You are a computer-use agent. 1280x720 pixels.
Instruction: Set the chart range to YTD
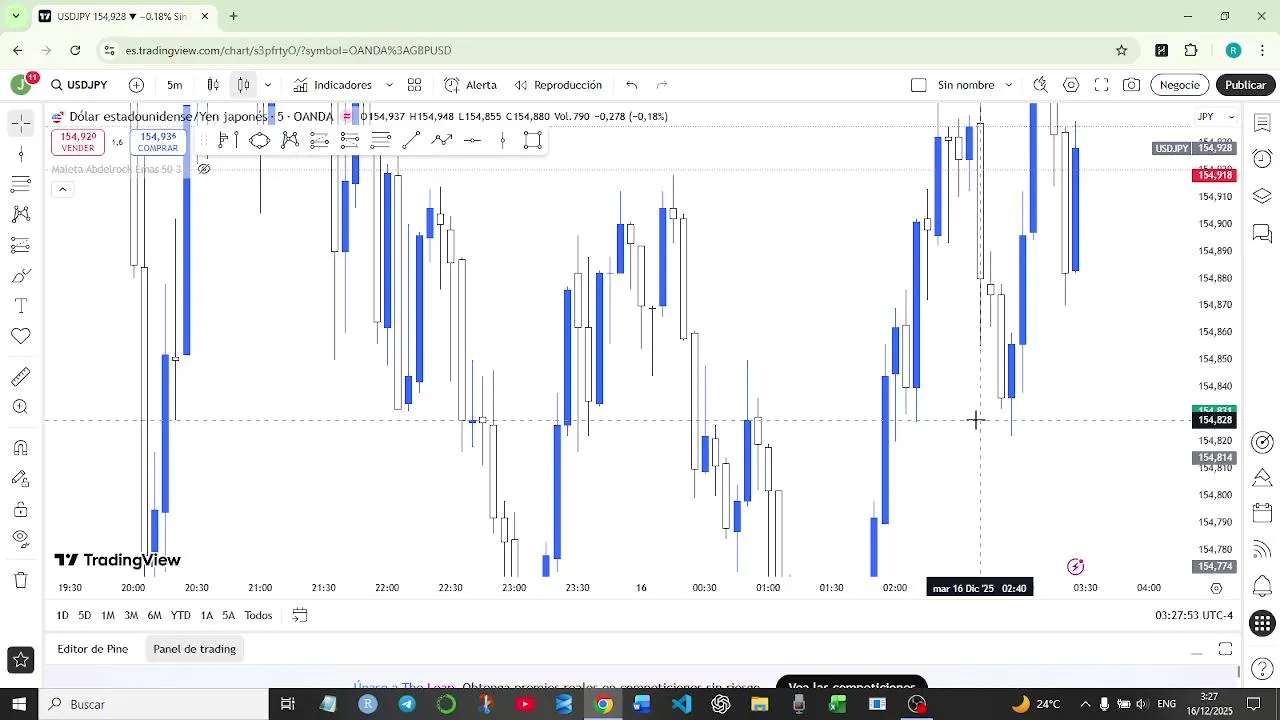tap(180, 615)
